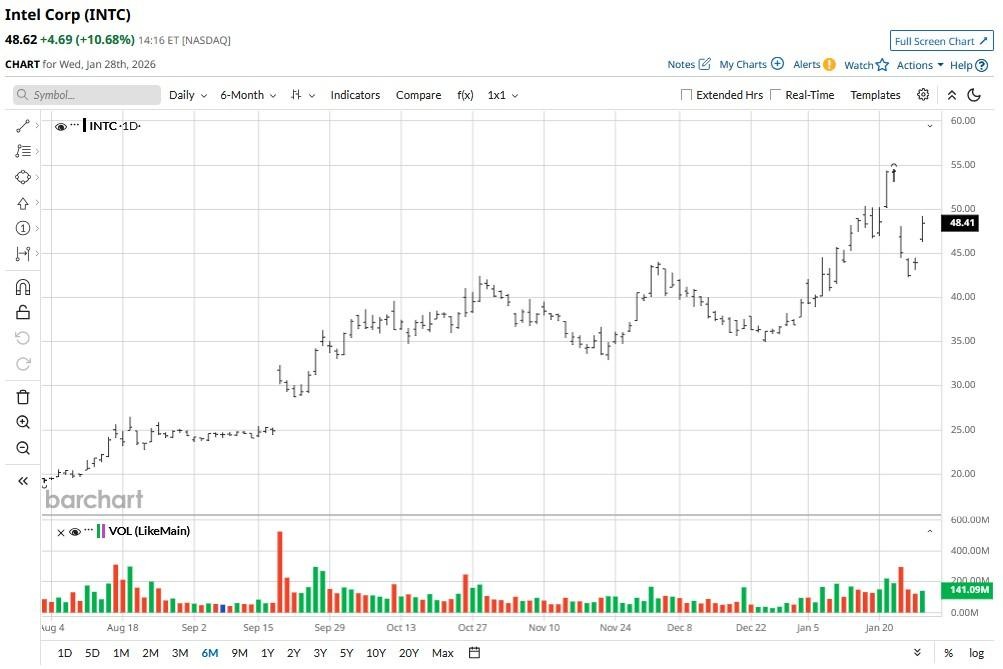Enable Real-Time checkbox
This screenshot has width=1003, height=669.
[775, 95]
